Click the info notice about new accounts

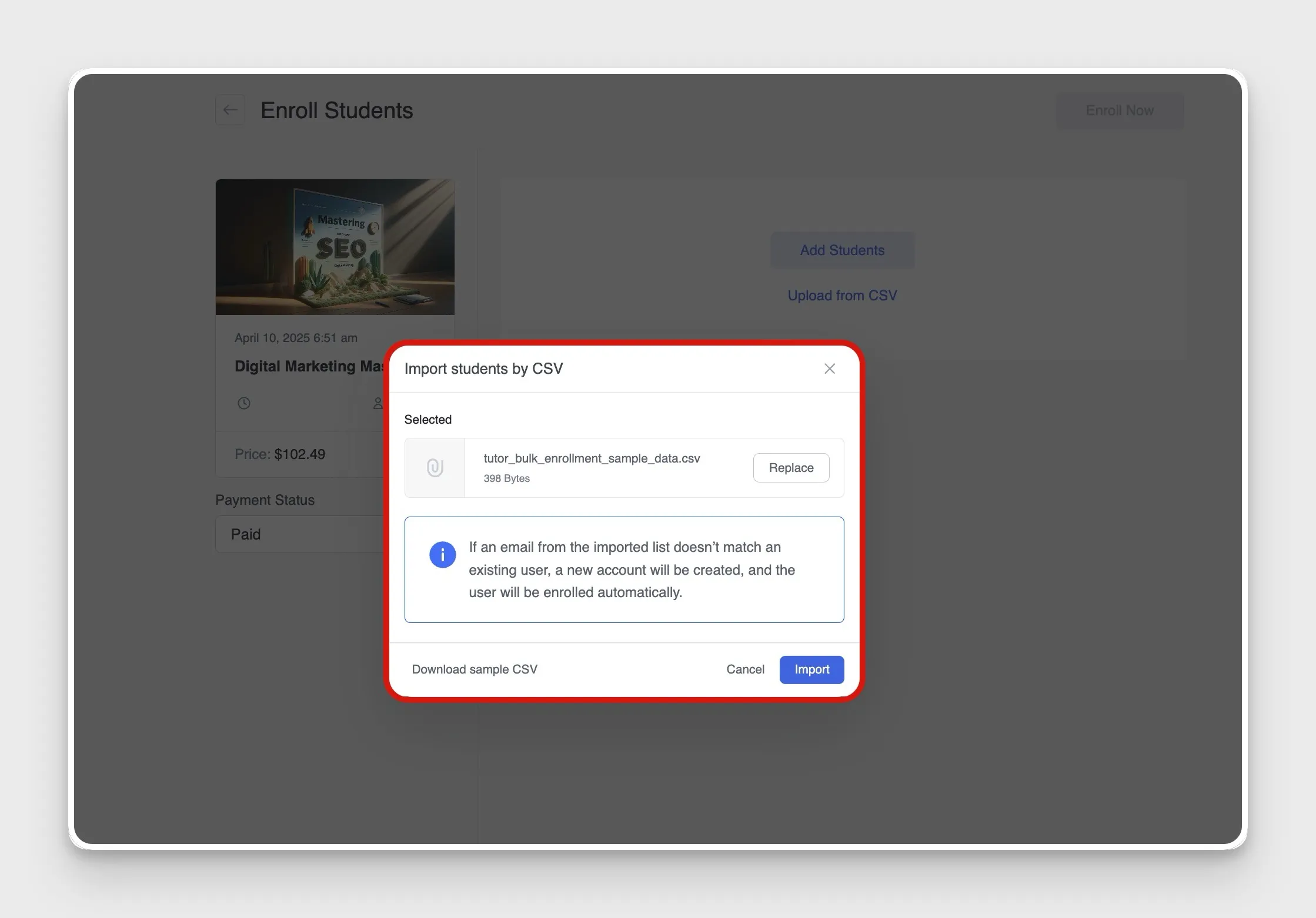[x=624, y=569]
